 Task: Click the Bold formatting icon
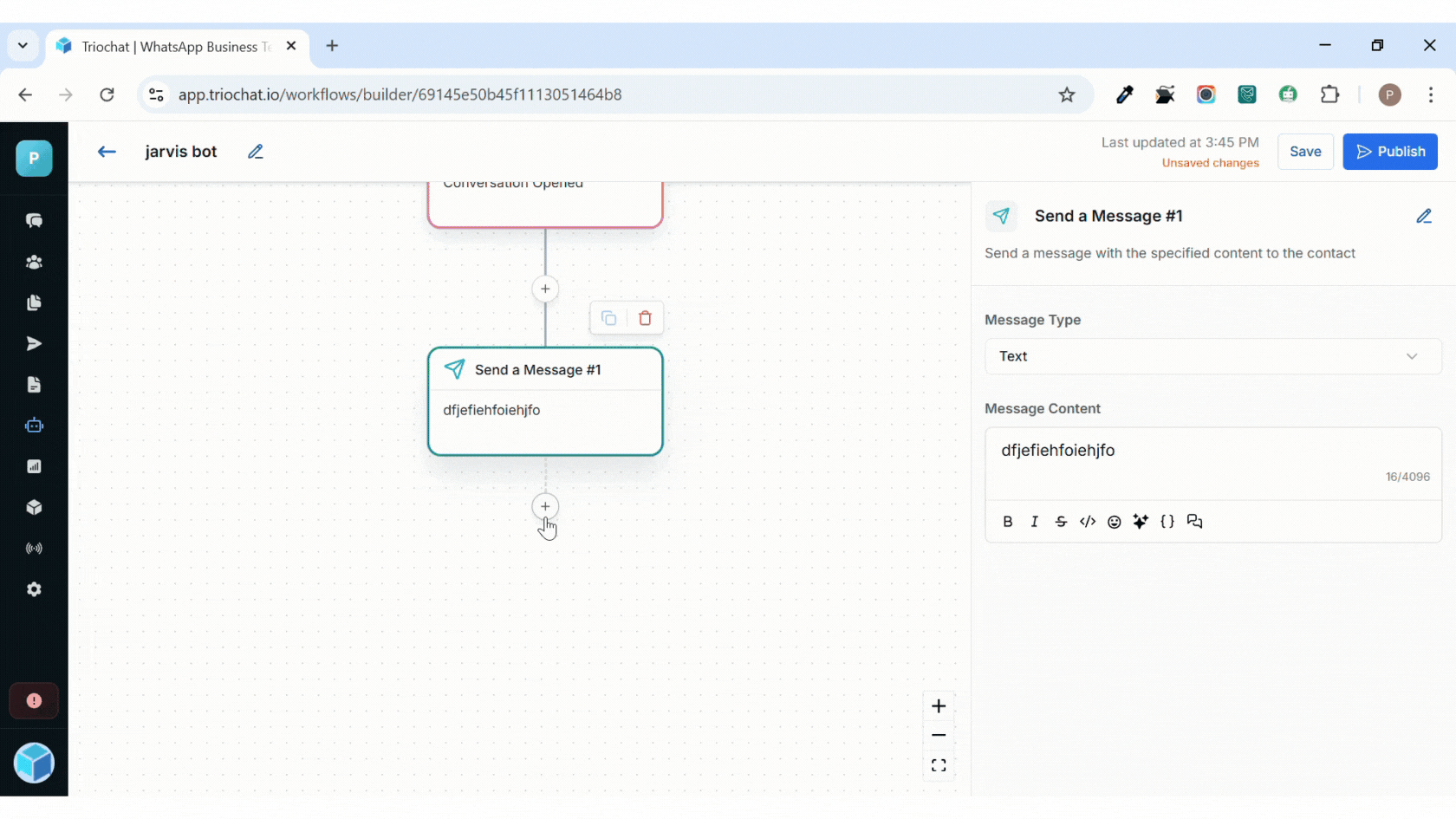[x=1007, y=522]
